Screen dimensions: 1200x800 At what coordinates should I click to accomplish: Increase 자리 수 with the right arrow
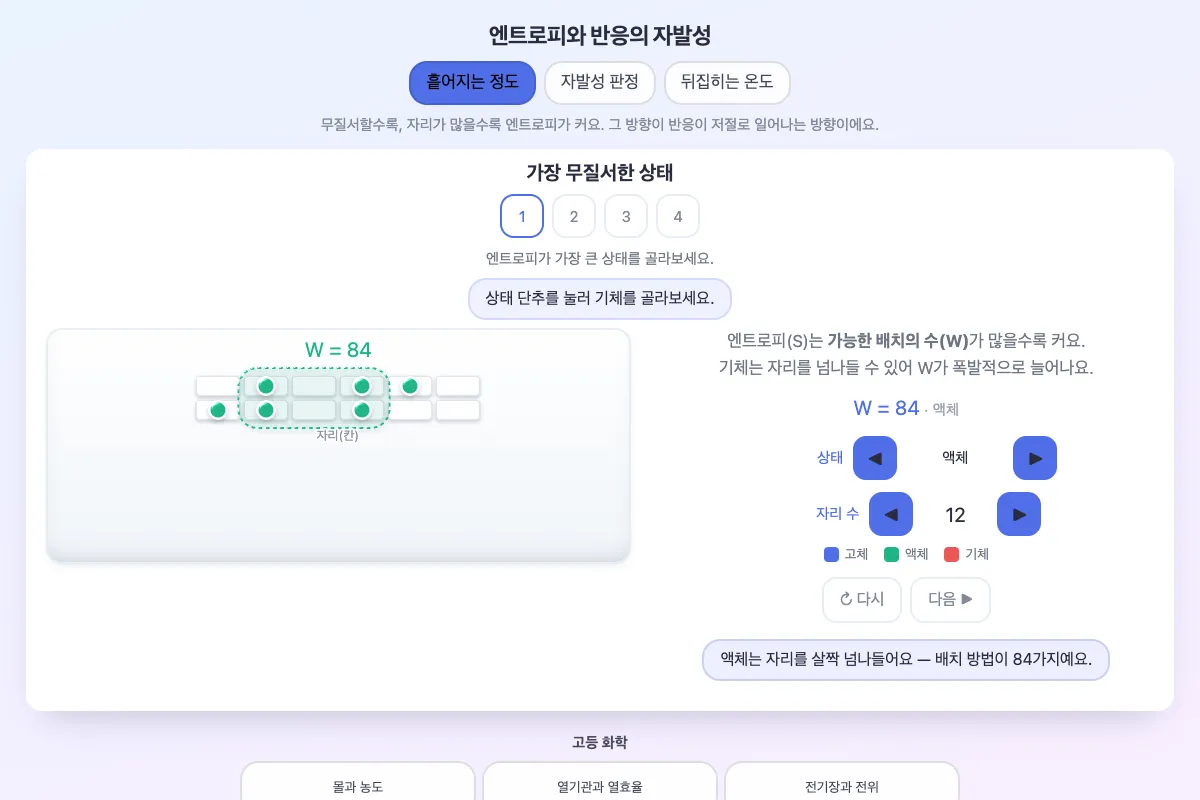(1019, 514)
